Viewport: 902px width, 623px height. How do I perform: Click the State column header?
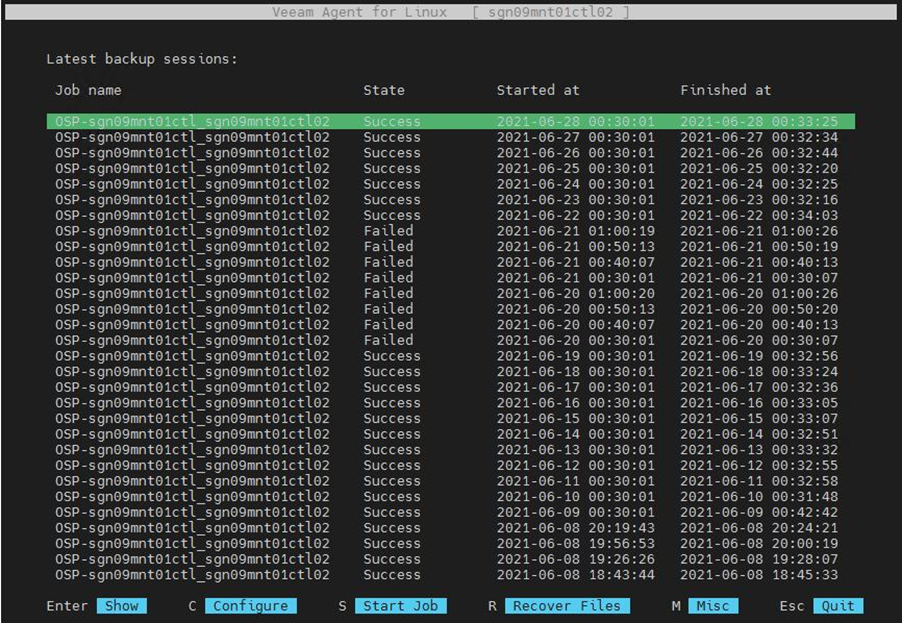coord(384,90)
